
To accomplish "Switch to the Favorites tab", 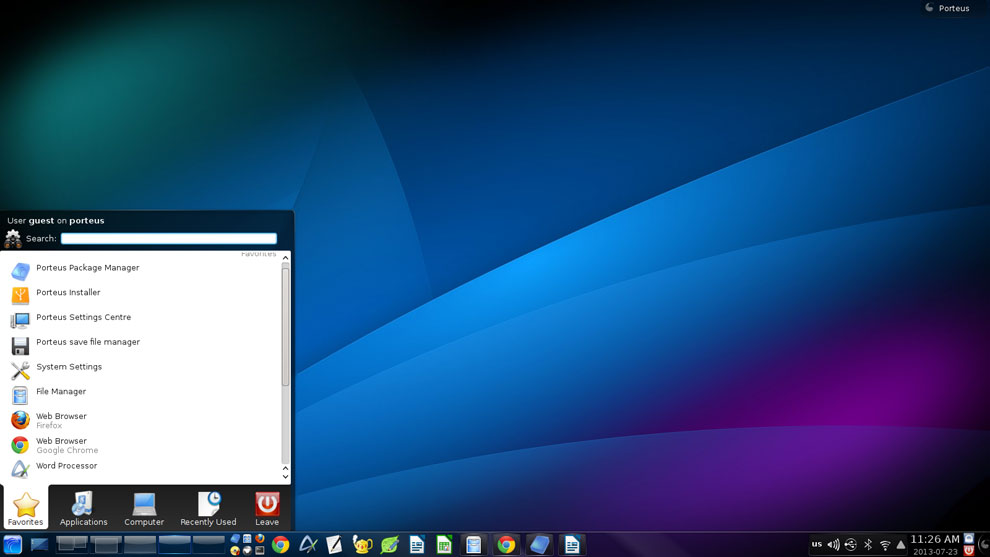I will (25, 508).
